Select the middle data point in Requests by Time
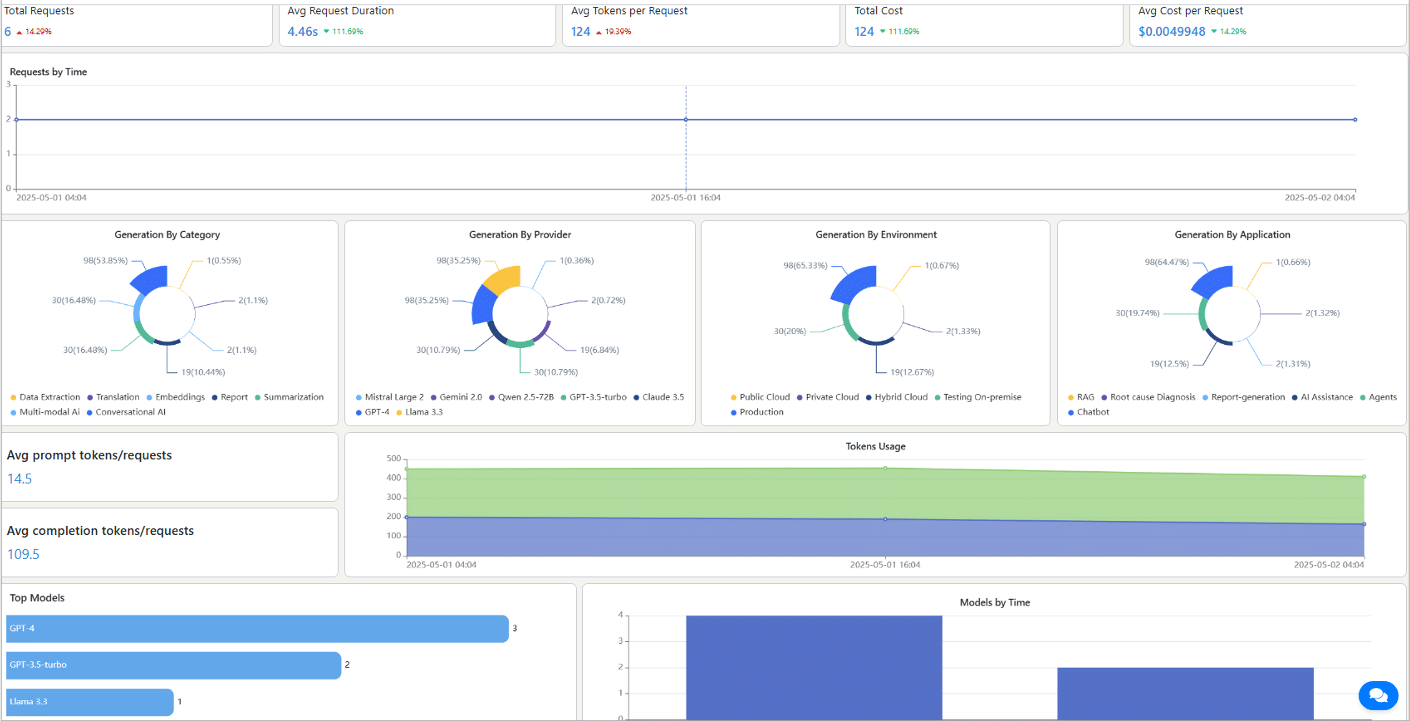Screen dimensions: 1410x721 (685, 119)
